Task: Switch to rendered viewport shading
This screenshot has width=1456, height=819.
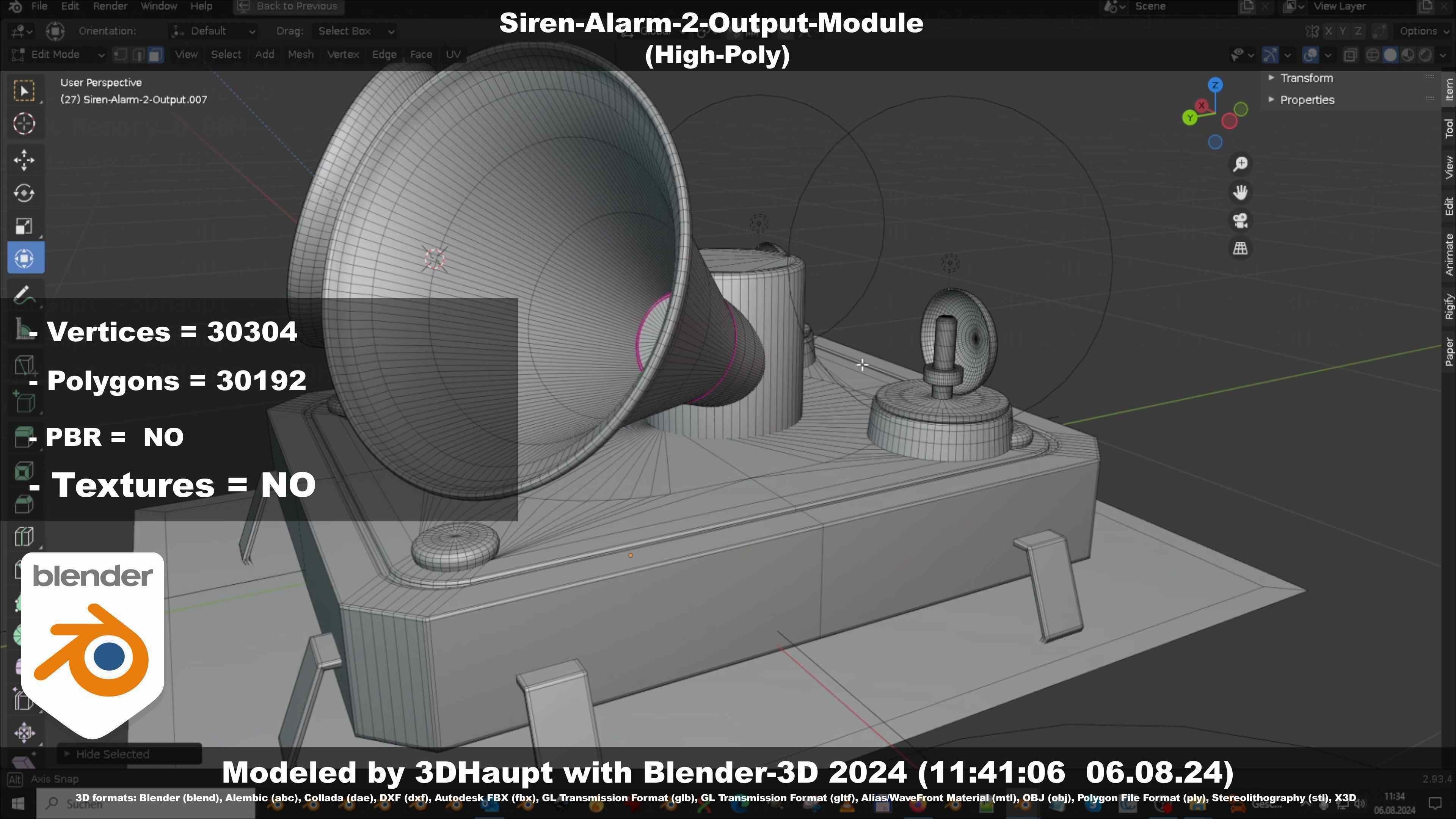Action: pyautogui.click(x=1426, y=55)
